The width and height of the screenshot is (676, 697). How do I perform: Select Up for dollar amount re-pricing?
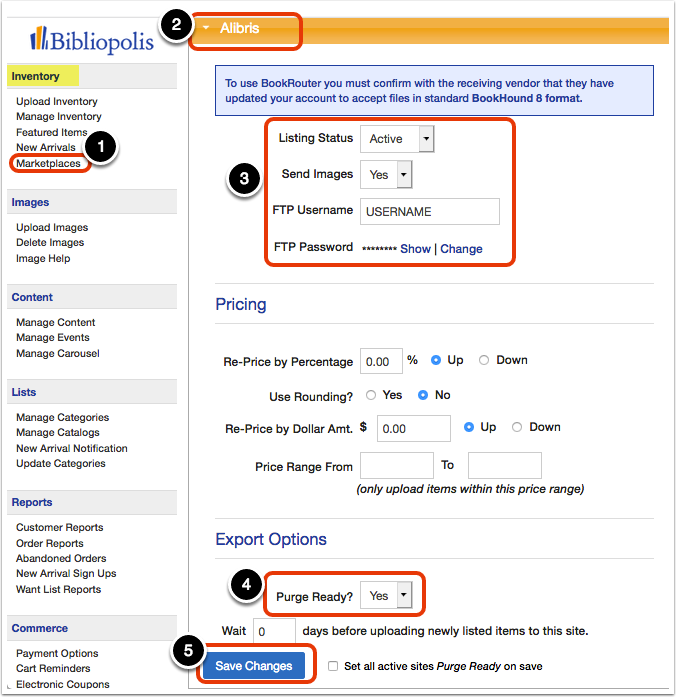tap(469, 427)
